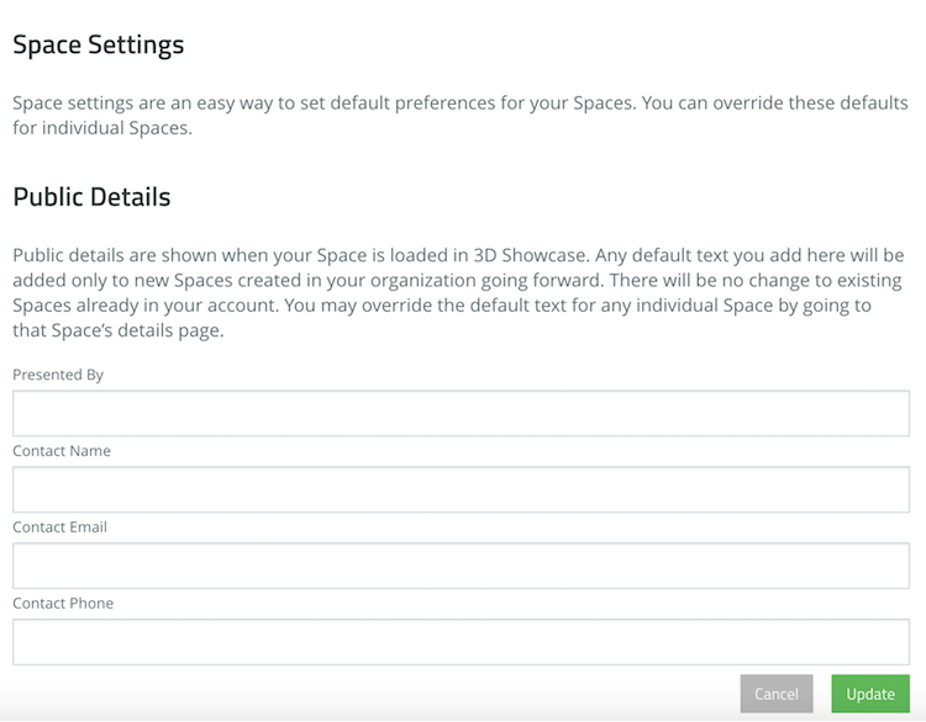Click the Space Settings heading

98,45
